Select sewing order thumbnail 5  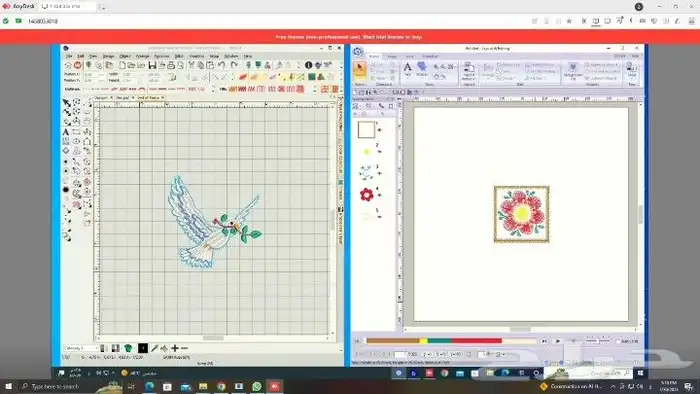click(x=367, y=216)
